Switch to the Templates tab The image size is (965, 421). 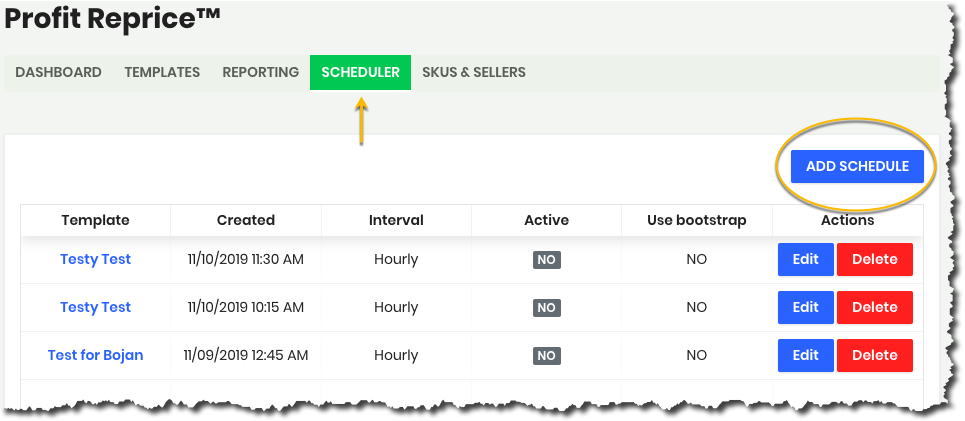click(162, 73)
